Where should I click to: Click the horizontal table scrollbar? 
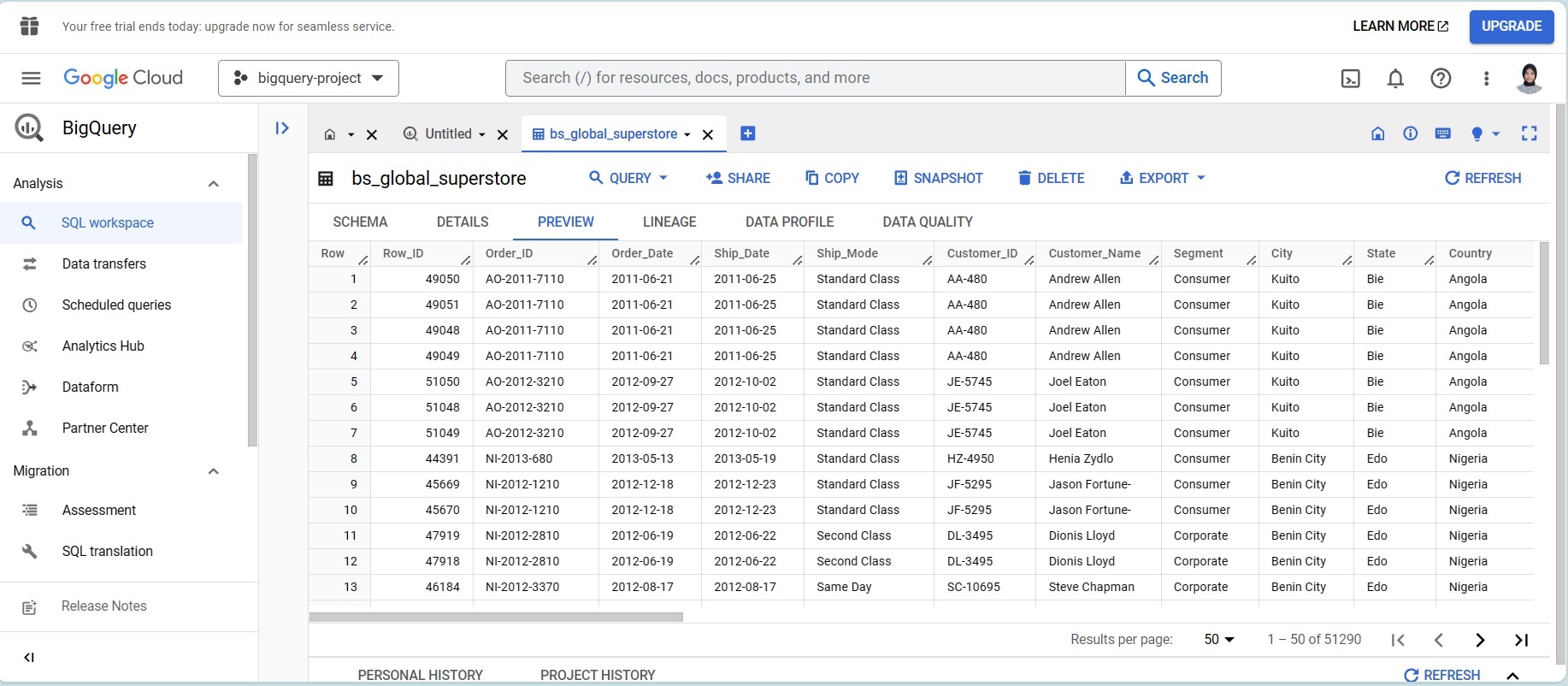496,617
